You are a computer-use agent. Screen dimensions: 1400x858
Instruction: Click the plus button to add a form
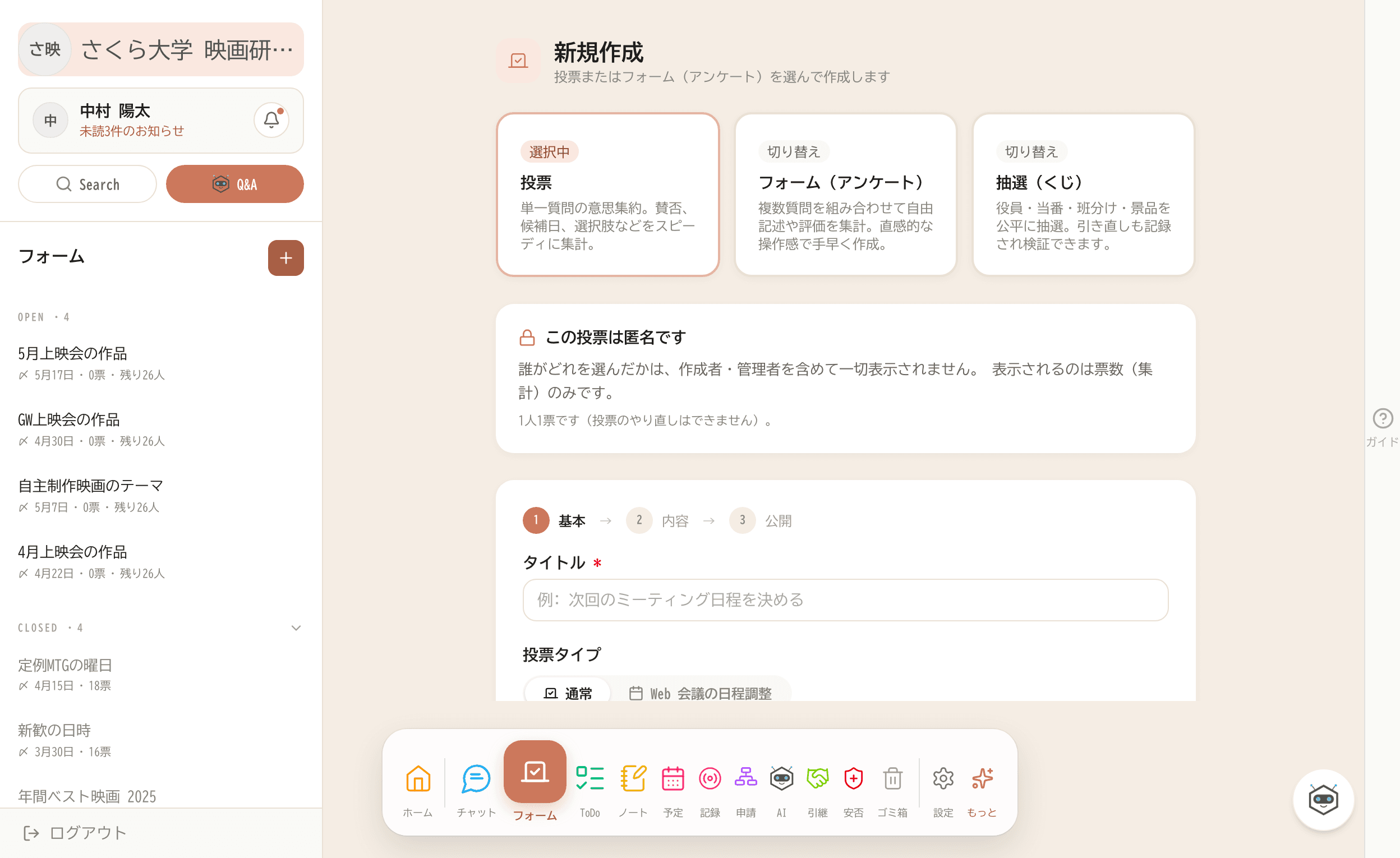[x=286, y=258]
